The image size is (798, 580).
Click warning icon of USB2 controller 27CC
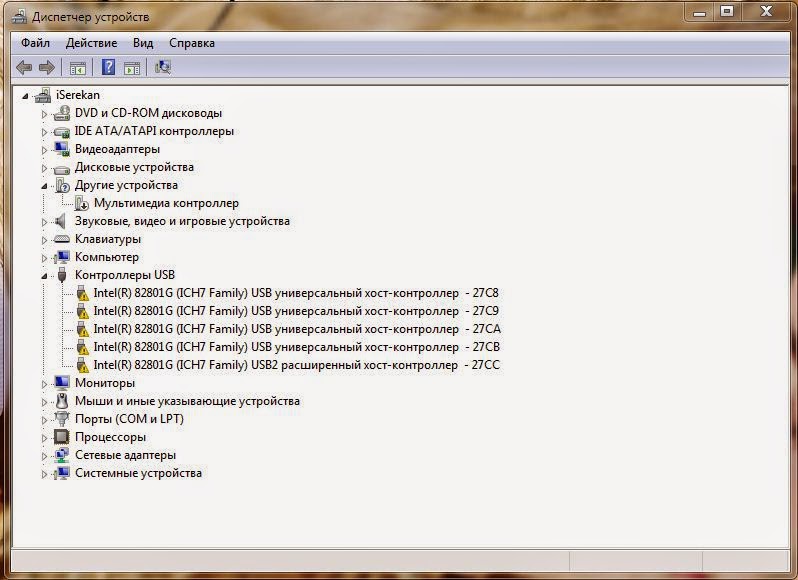click(82, 365)
